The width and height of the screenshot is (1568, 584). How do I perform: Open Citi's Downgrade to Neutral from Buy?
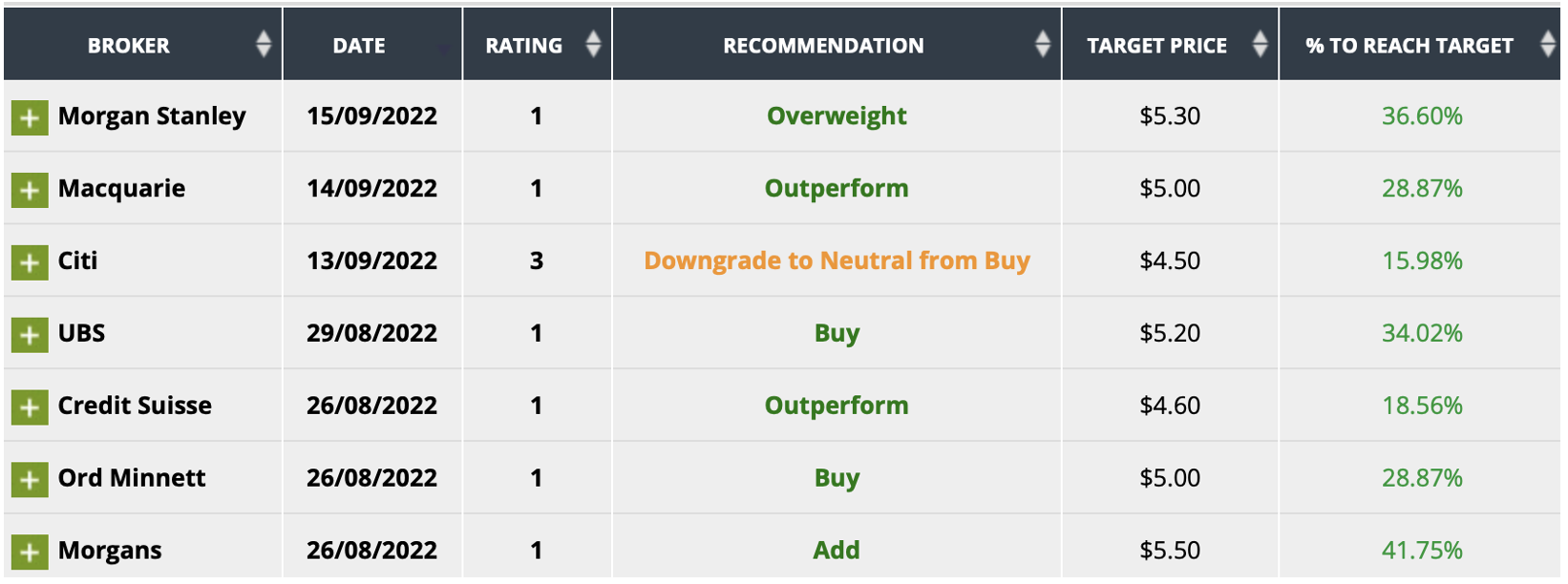837,261
